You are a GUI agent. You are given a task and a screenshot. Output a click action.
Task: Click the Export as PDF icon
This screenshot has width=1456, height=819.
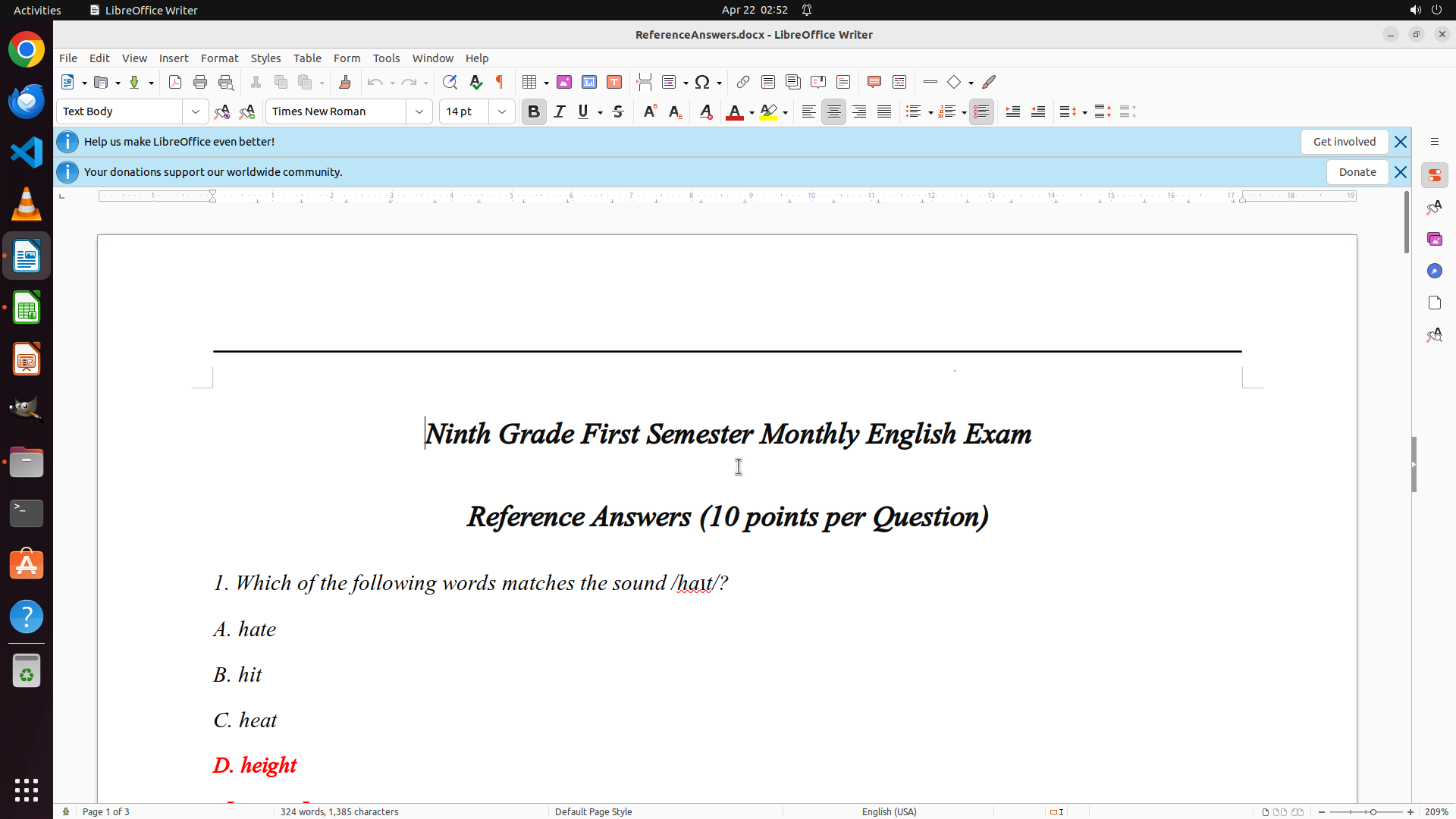pos(175,82)
